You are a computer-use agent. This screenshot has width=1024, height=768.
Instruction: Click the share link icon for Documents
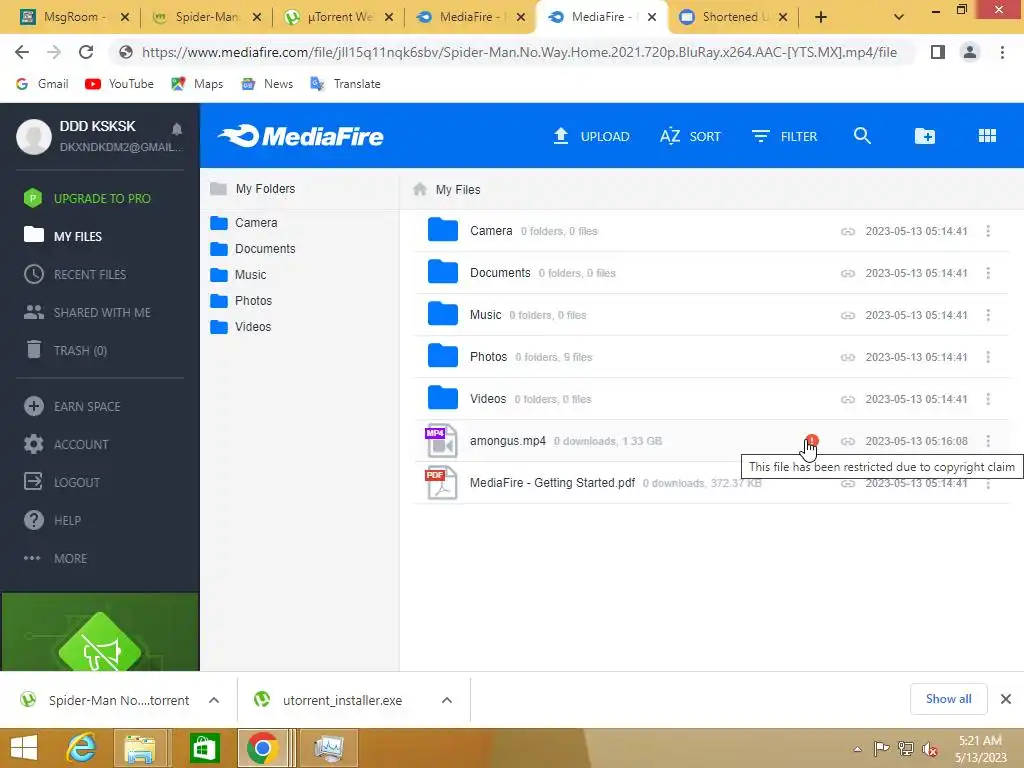pos(848,273)
